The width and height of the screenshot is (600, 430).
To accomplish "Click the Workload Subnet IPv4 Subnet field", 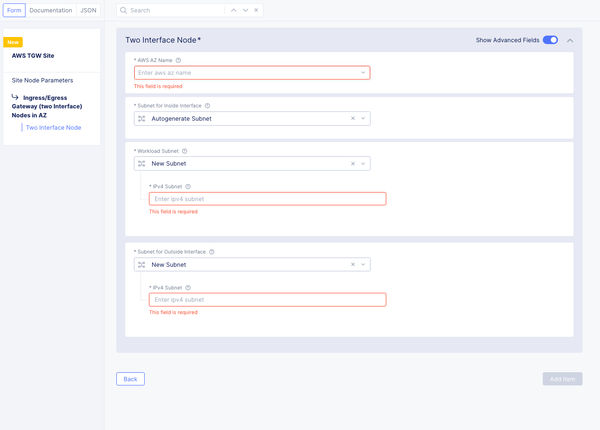I will 267,199.
